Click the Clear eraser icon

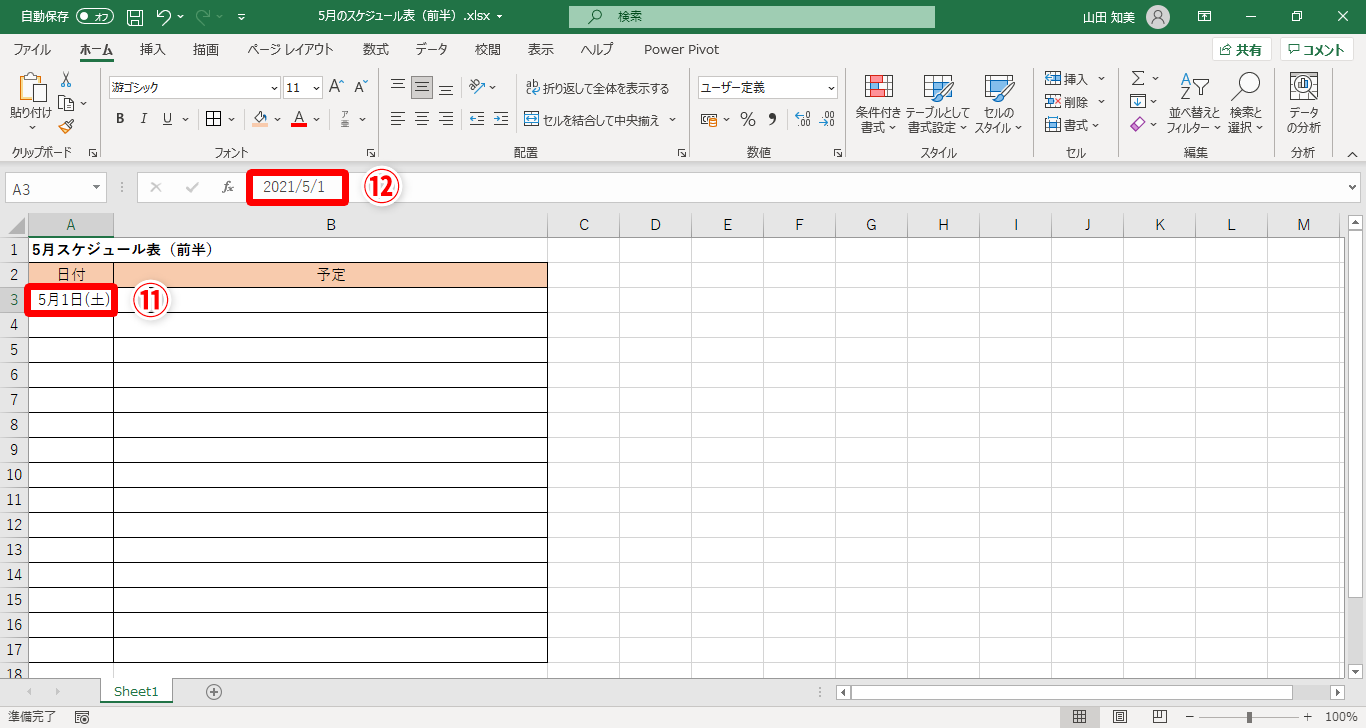[x=1138, y=125]
